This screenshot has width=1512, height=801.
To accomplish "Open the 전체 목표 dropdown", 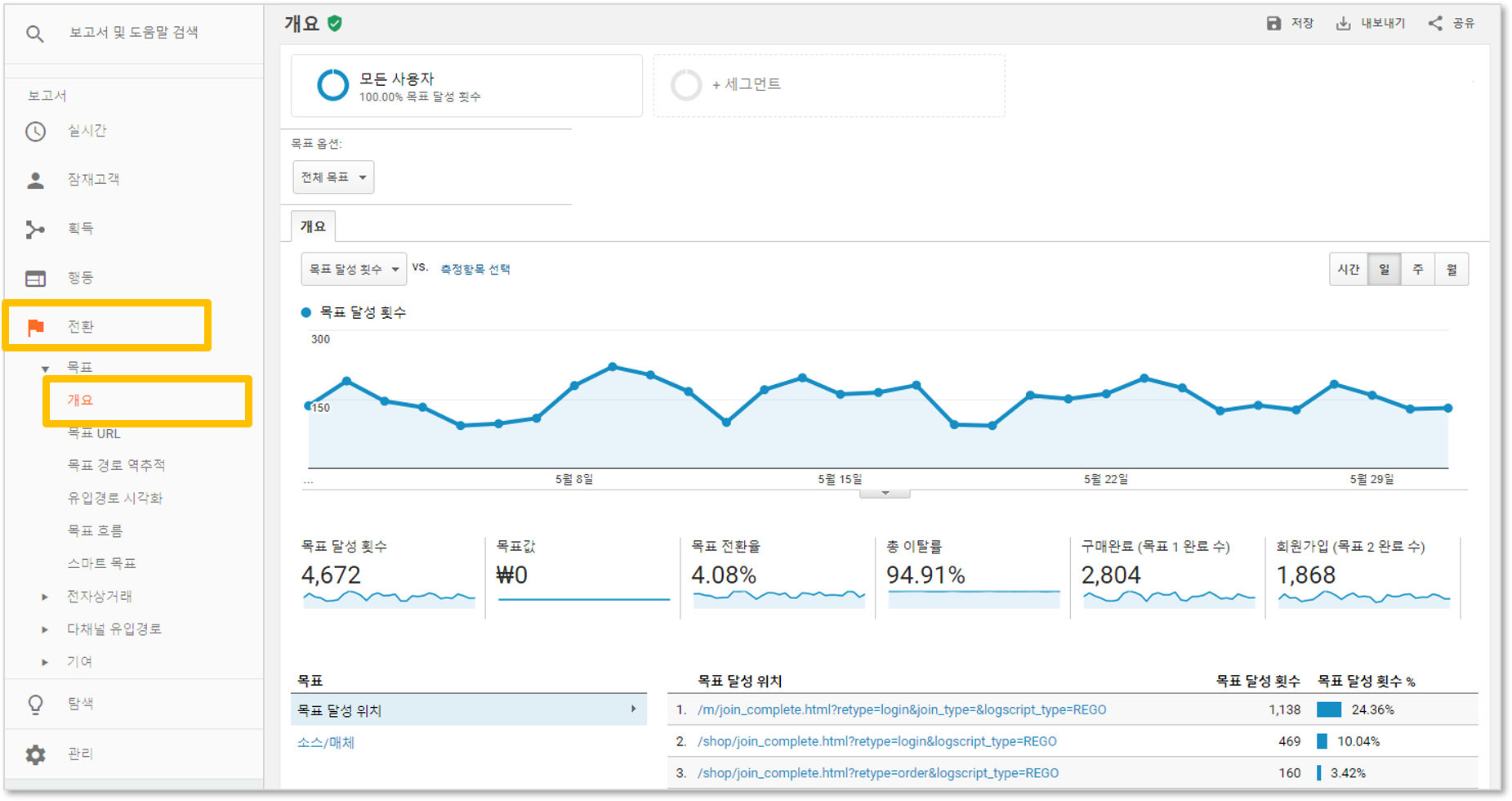I will [332, 177].
